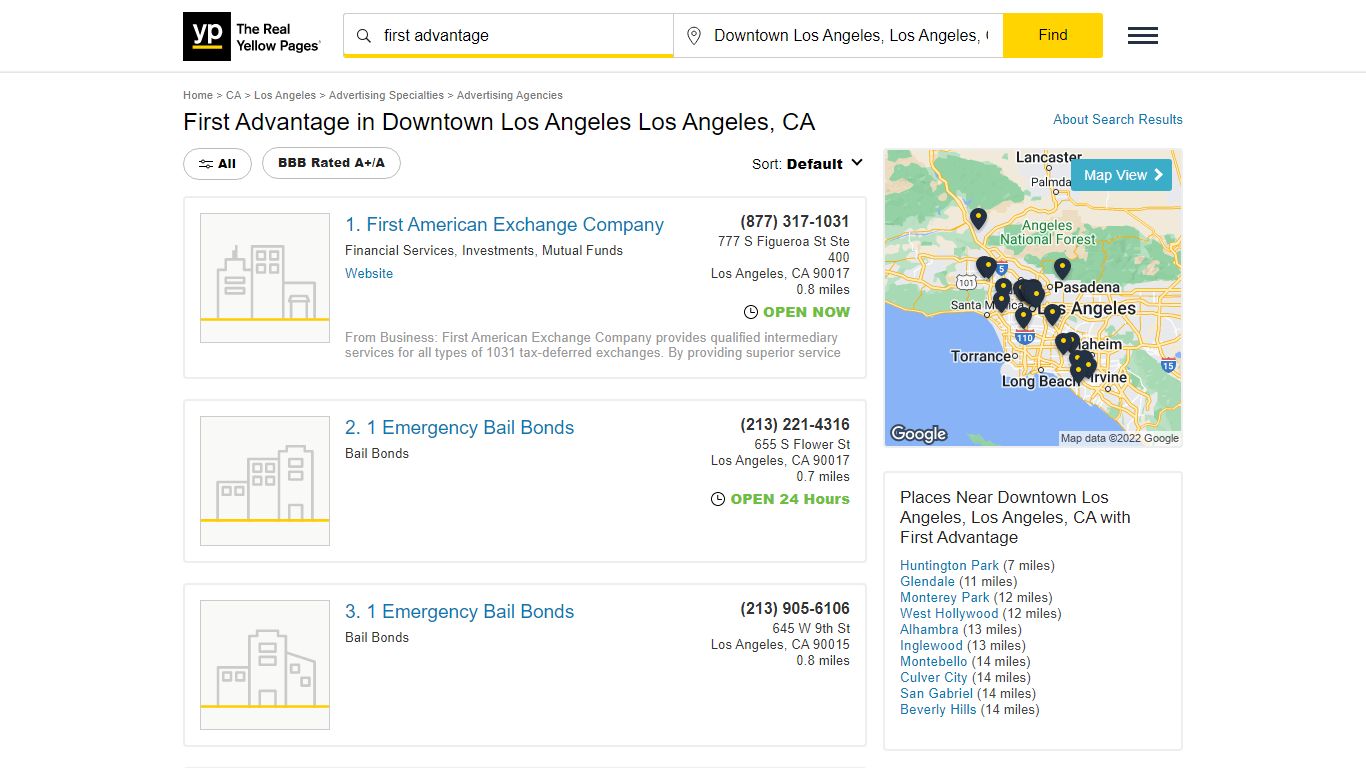Click the thumbnail for listing 3 Bail Bonds
The image size is (1366, 768).
(x=265, y=665)
